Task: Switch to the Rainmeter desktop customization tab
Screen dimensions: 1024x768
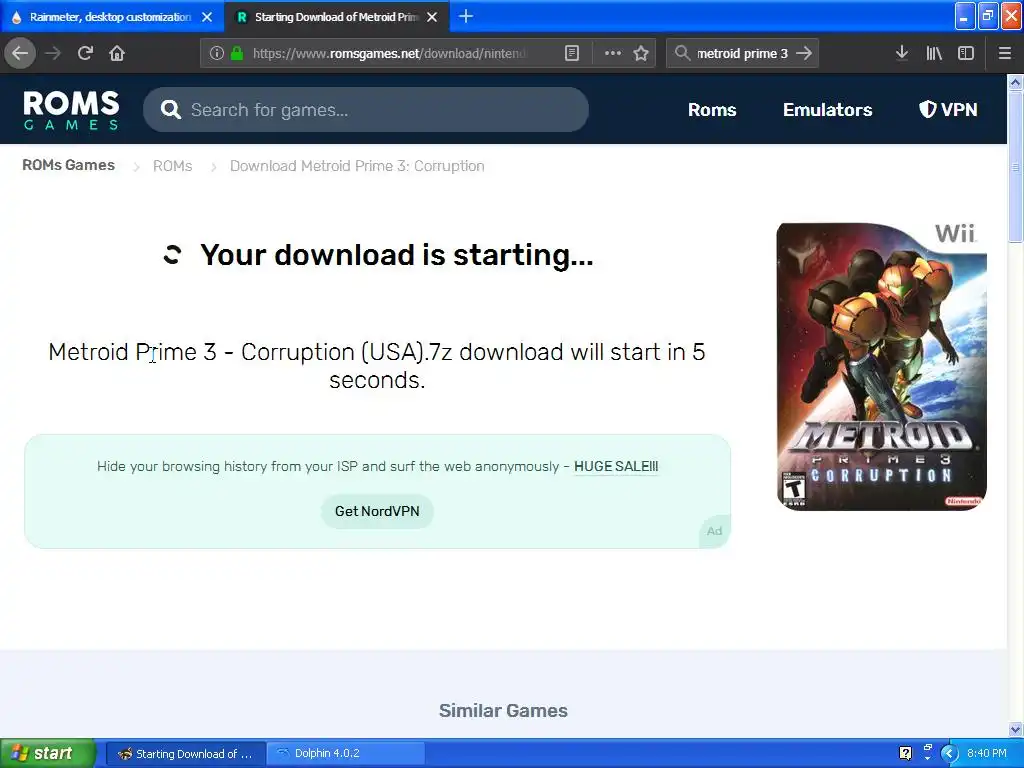Action: [x=111, y=17]
